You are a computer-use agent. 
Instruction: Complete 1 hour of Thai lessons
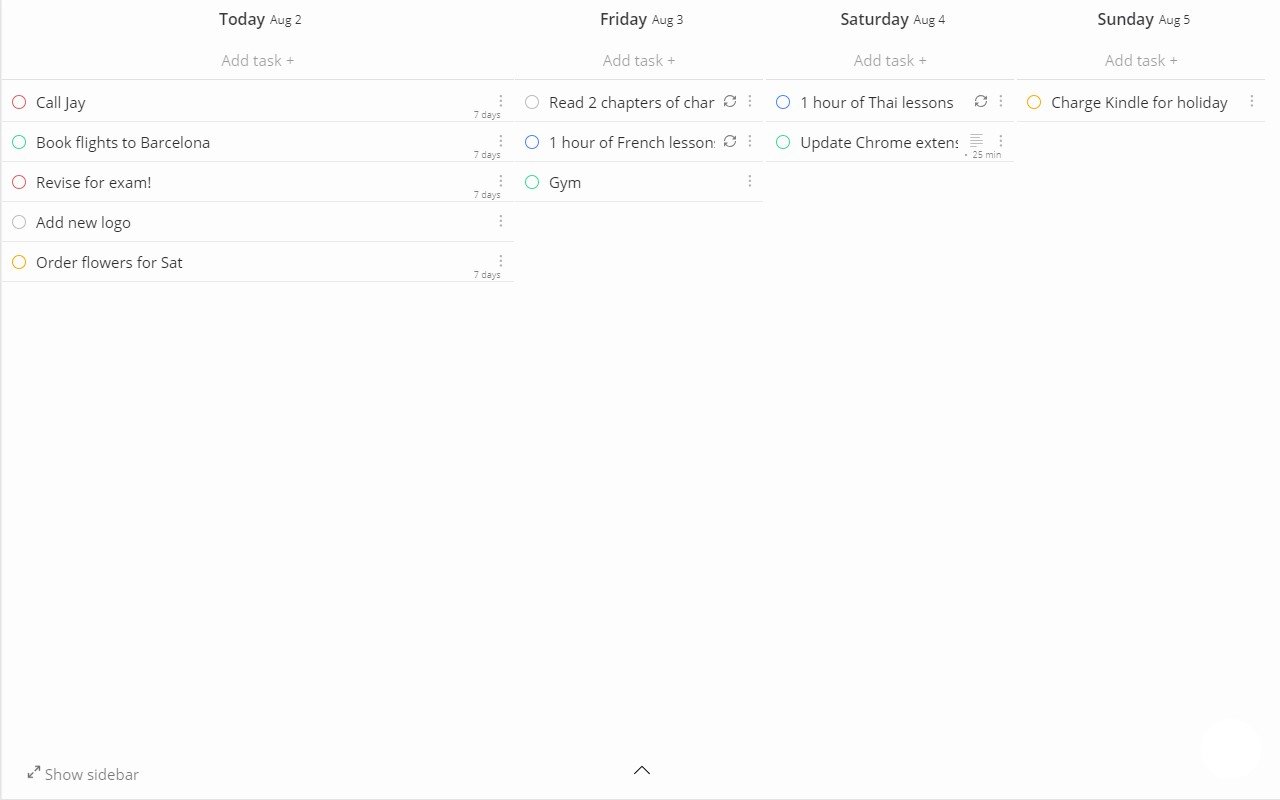coord(783,102)
